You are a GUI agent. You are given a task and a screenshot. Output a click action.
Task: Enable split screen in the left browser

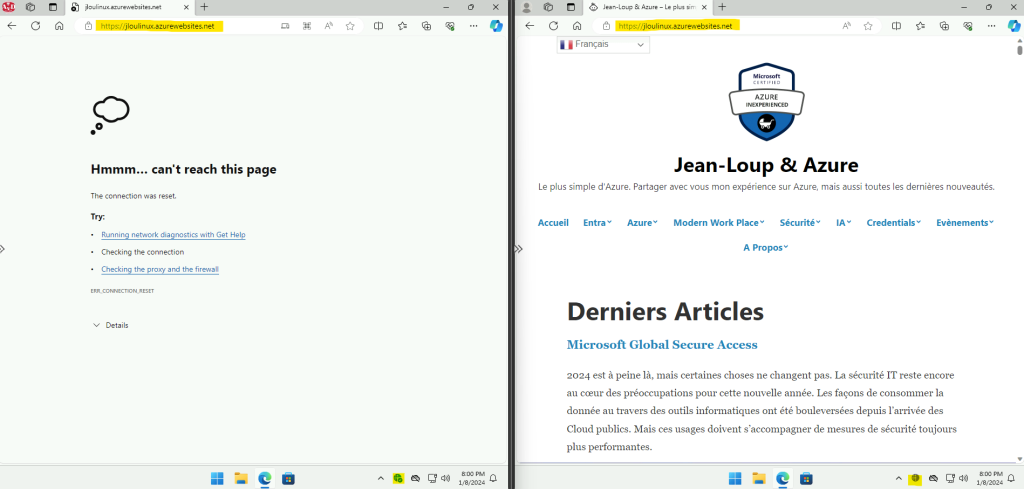tap(378, 26)
